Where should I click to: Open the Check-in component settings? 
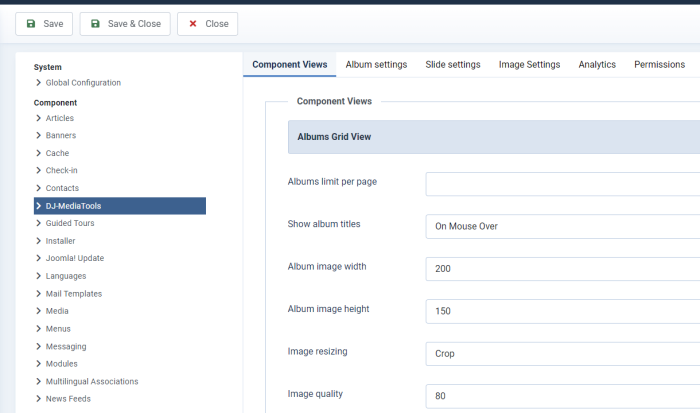coord(62,170)
